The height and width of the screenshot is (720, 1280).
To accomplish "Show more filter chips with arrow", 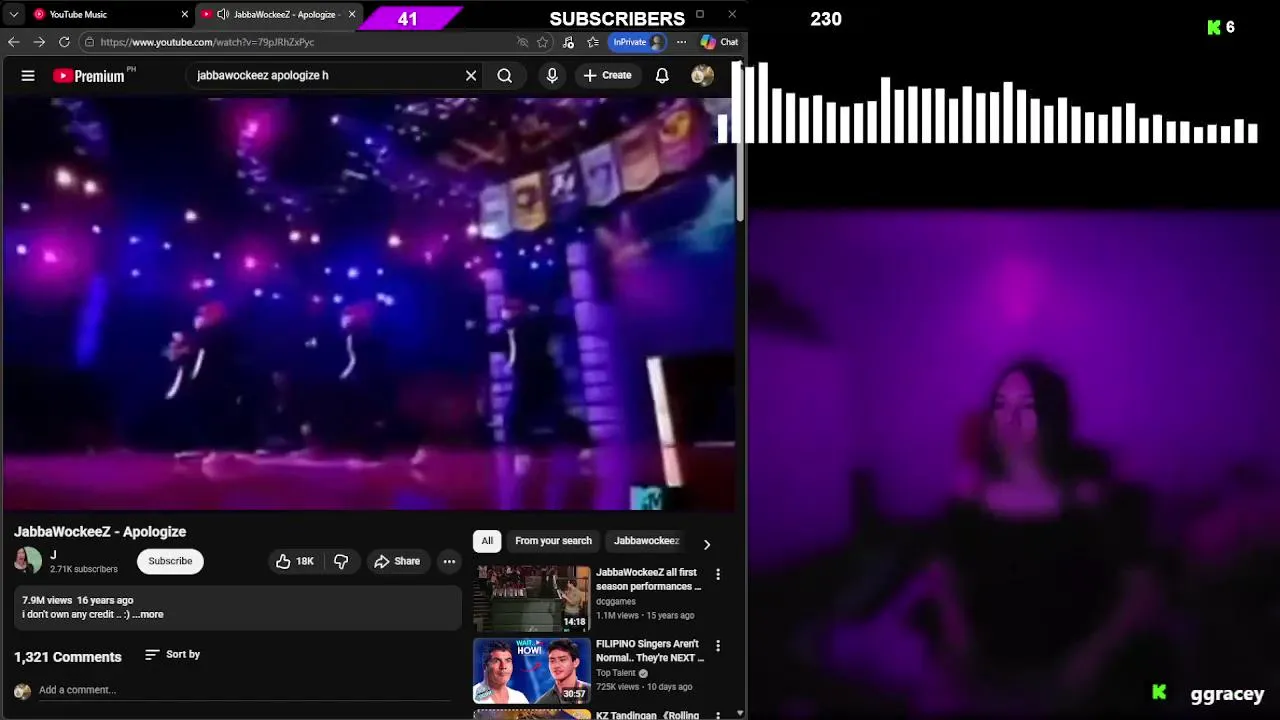I will point(706,544).
